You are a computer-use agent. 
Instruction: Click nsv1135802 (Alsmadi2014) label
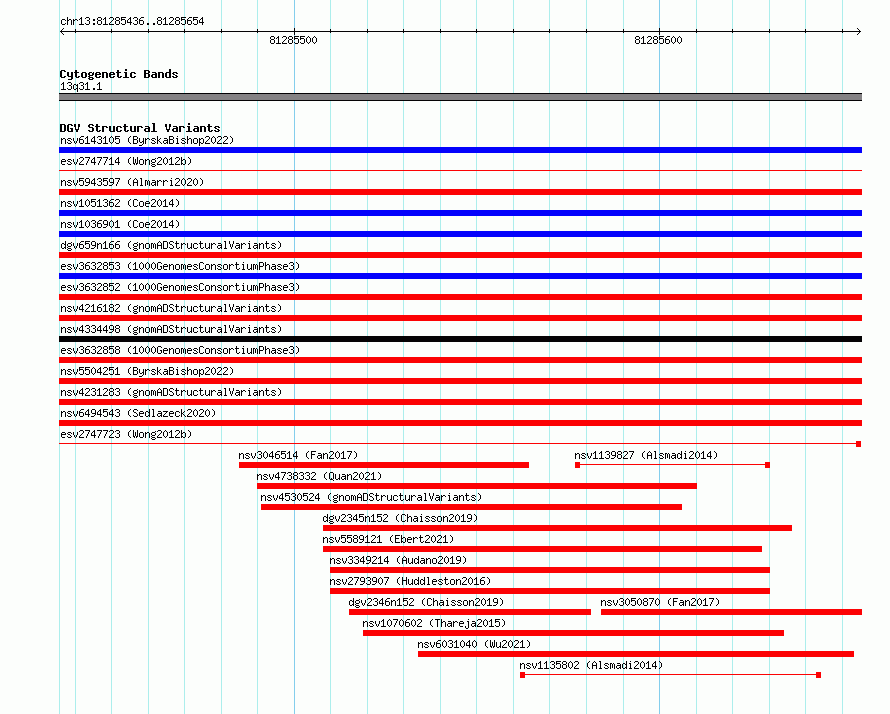tap(591, 665)
